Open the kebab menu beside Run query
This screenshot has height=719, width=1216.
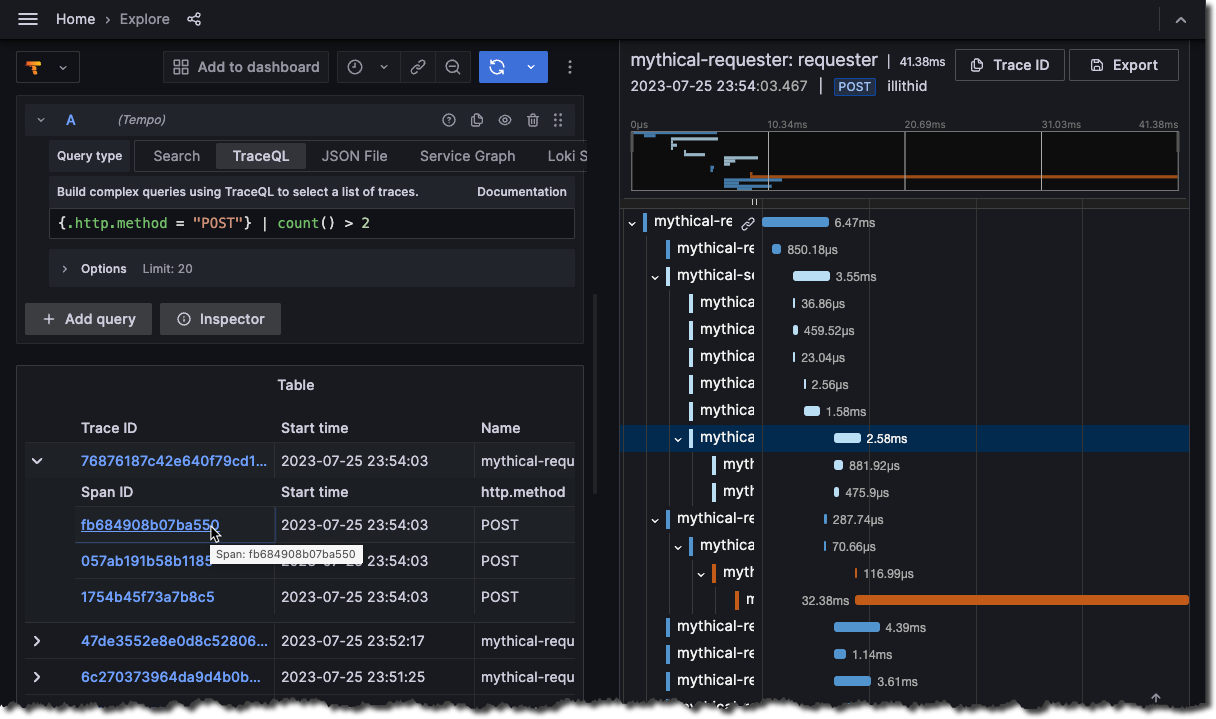point(570,67)
